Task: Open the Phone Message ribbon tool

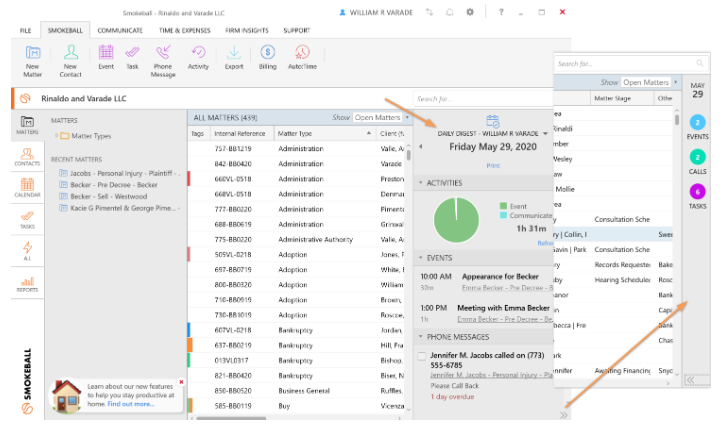Action: (x=163, y=61)
